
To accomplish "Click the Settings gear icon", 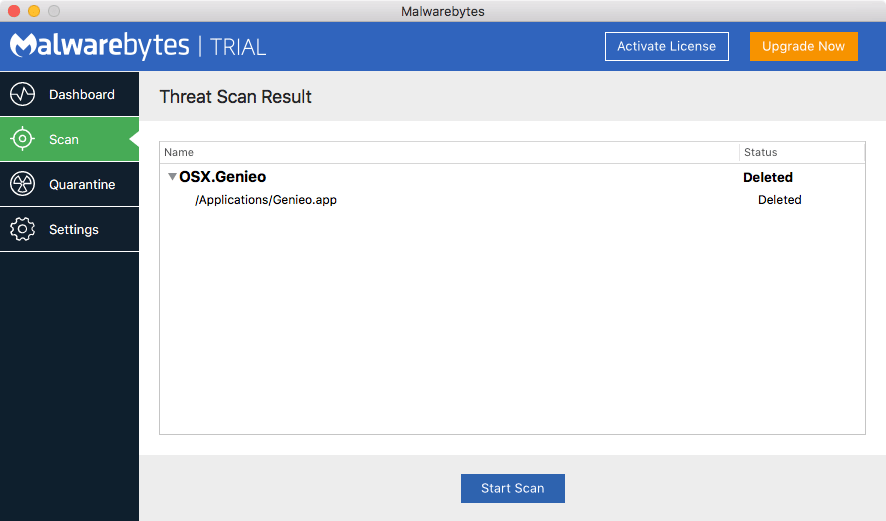I will pos(22,229).
